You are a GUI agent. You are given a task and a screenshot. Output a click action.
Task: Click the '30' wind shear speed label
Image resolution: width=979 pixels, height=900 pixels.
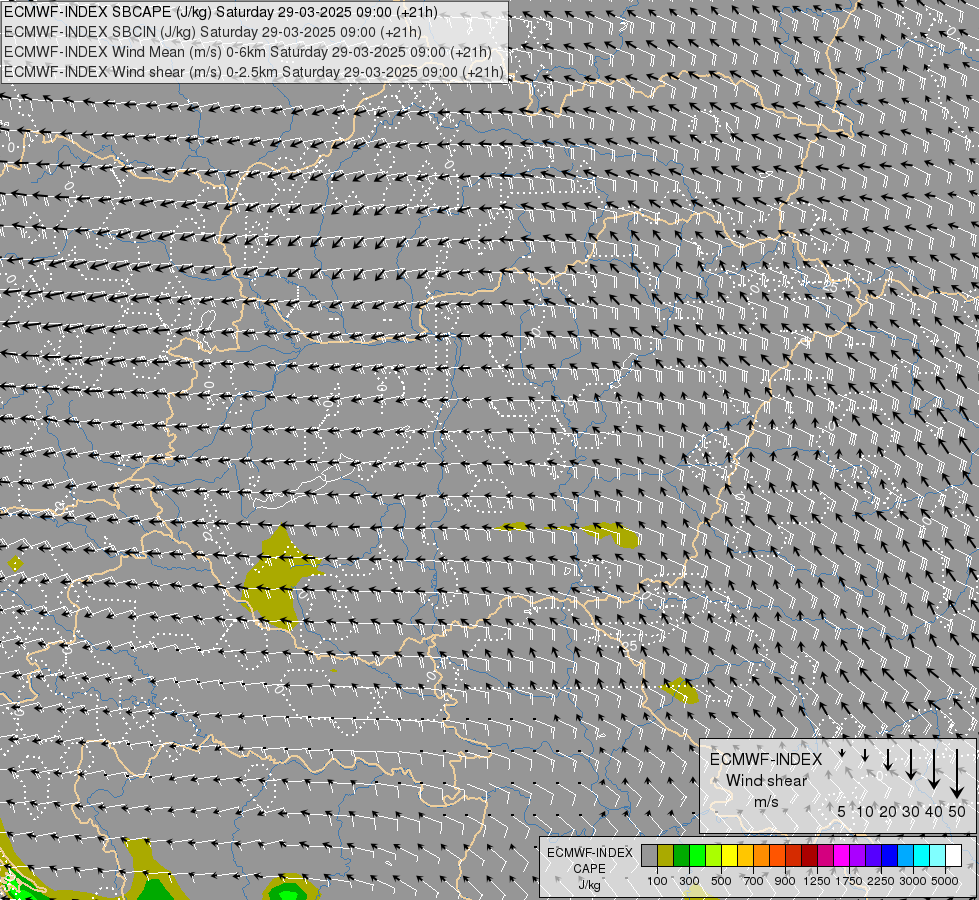coord(911,812)
